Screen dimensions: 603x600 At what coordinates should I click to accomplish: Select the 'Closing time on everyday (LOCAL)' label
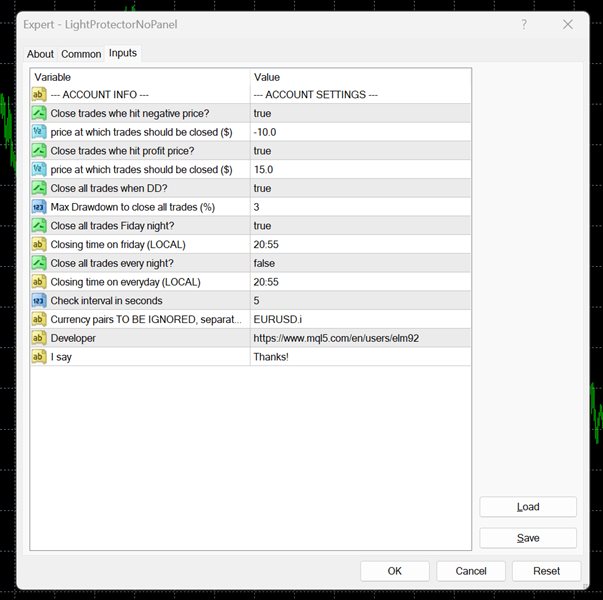(x=125, y=282)
